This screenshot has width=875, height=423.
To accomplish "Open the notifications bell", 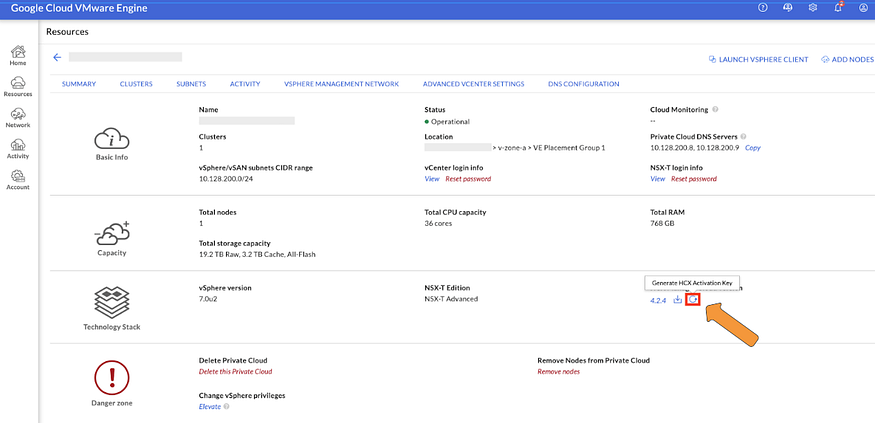I will (838, 7).
